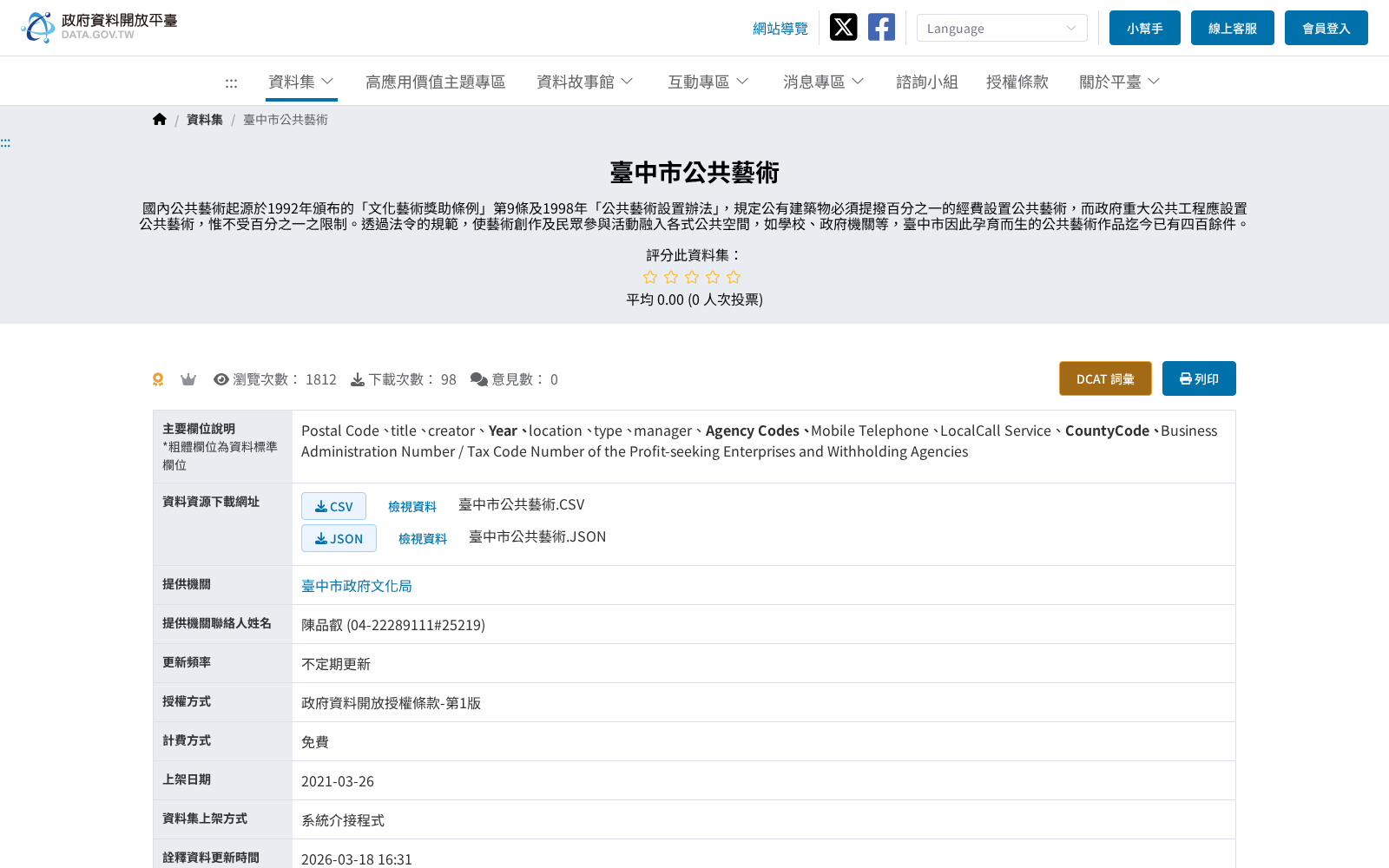
Task: Click the value 不定期更新
Action: [336, 664]
